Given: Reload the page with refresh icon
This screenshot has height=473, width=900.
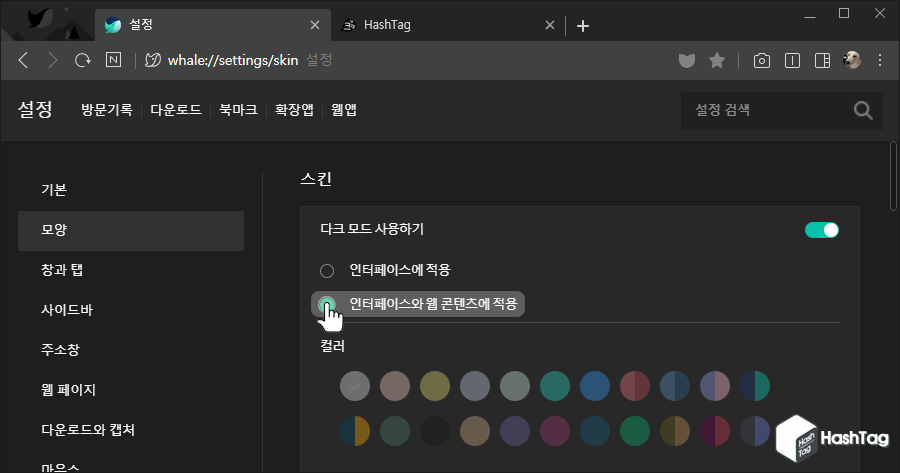Looking at the screenshot, I should (83, 60).
